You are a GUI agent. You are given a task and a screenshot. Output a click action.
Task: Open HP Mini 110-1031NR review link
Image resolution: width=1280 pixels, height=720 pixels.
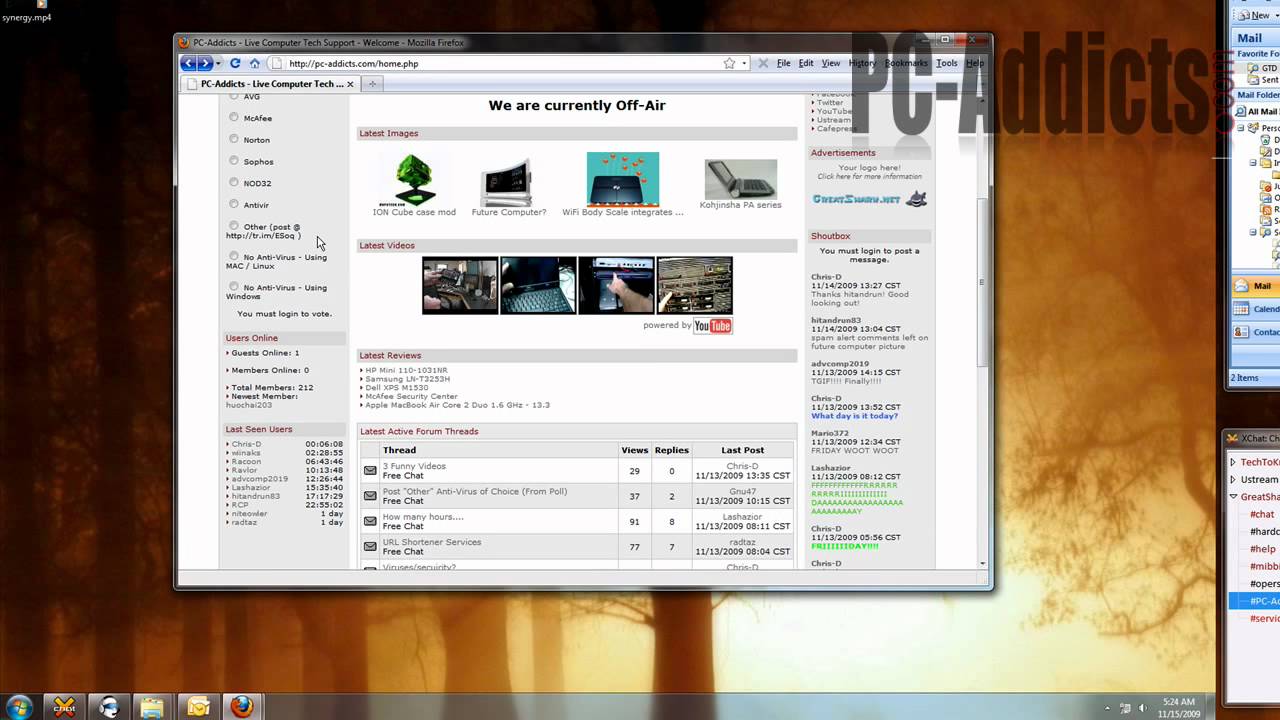406,370
